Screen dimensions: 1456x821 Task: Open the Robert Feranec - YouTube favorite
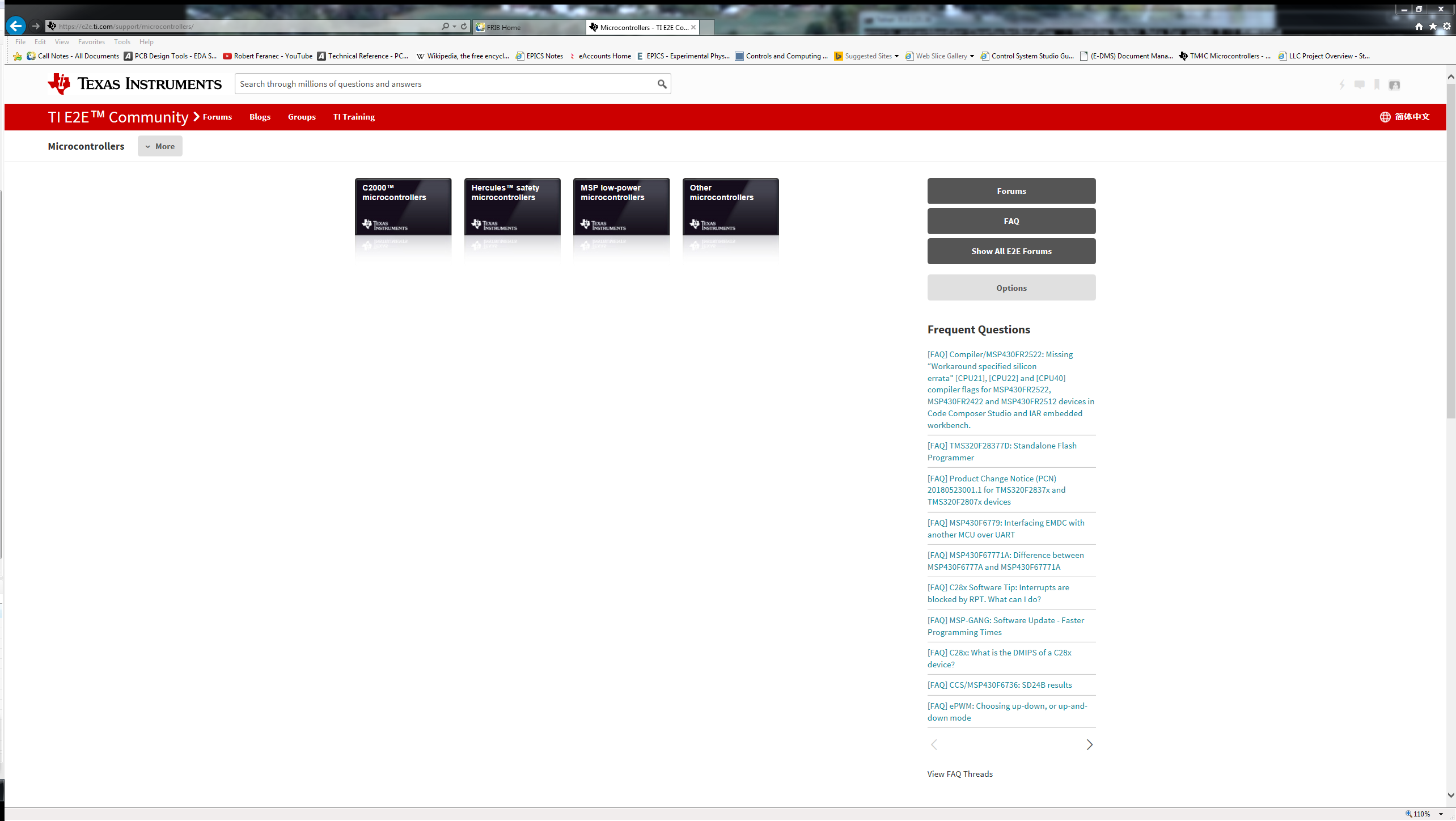click(x=268, y=56)
